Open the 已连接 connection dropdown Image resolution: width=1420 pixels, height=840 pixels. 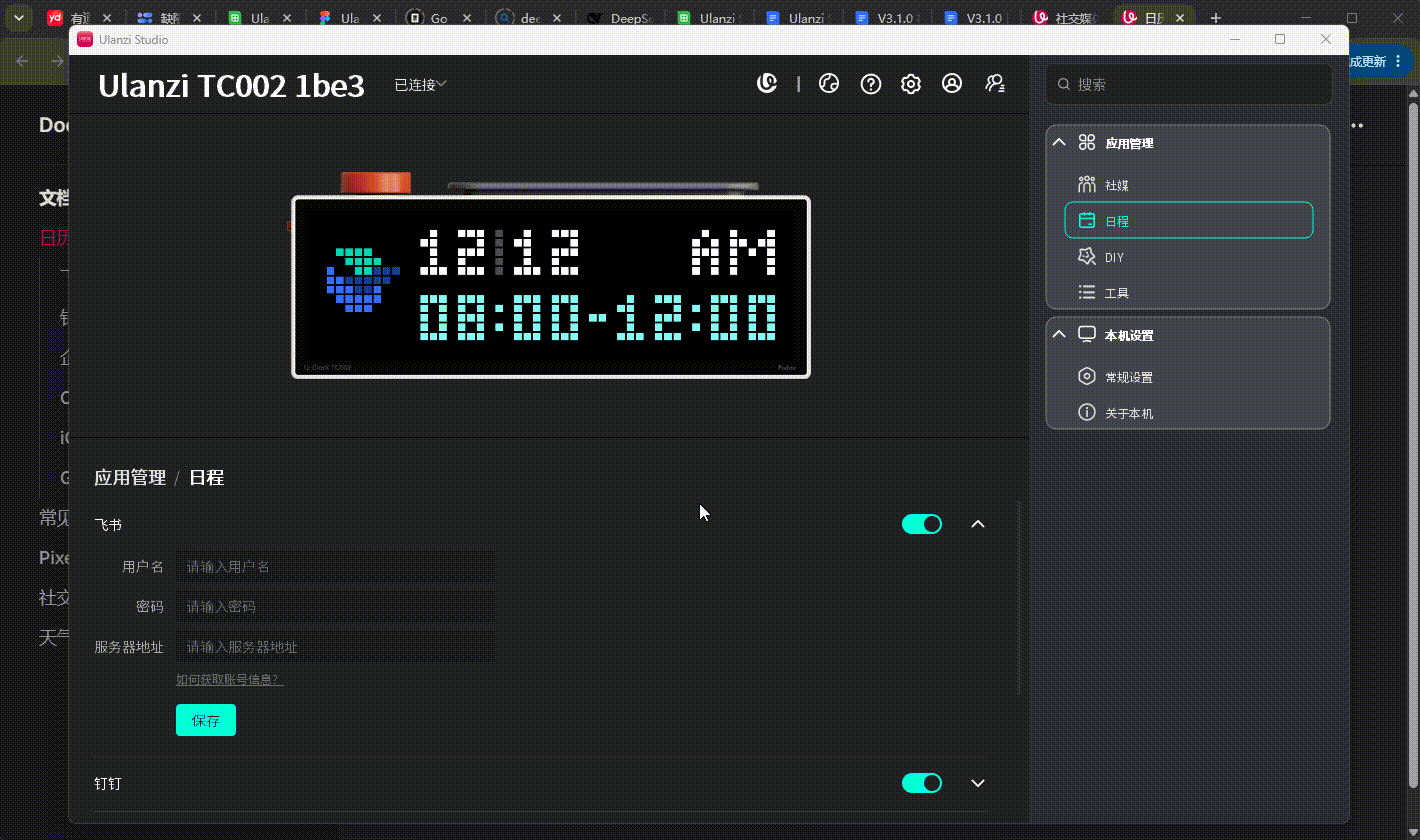pyautogui.click(x=420, y=85)
